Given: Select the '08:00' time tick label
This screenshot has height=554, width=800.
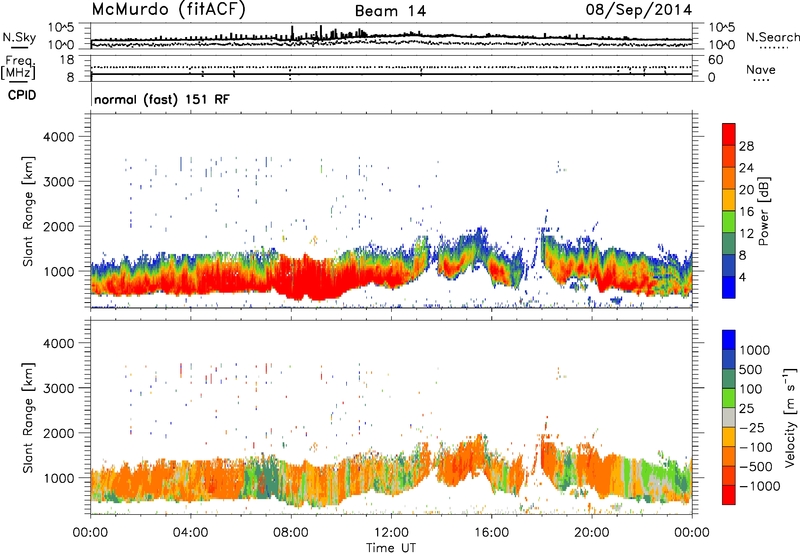Looking at the screenshot, I should point(291,533).
